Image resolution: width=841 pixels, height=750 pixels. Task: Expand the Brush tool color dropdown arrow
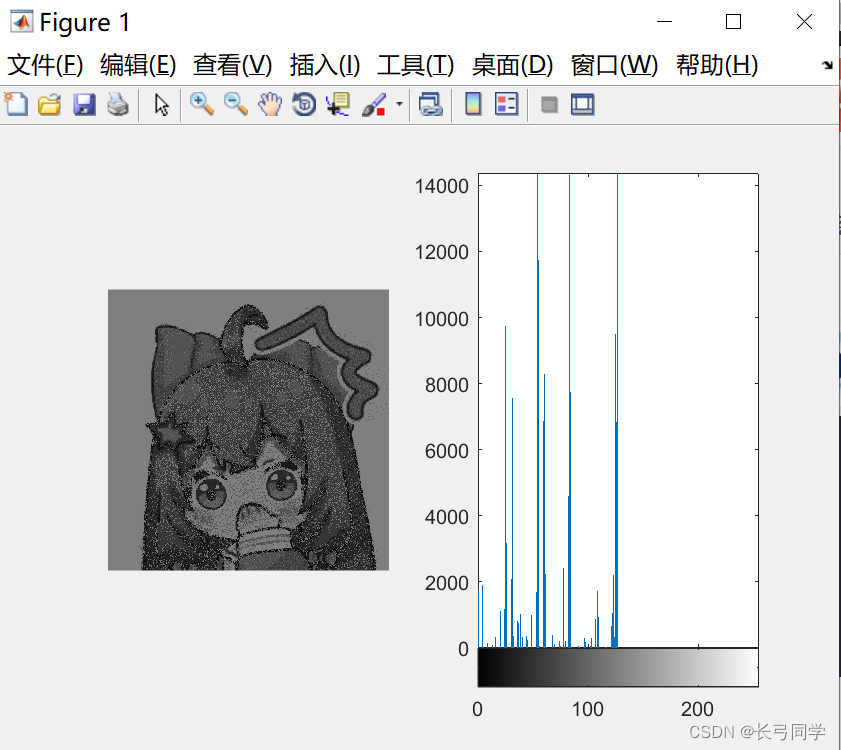(x=399, y=104)
